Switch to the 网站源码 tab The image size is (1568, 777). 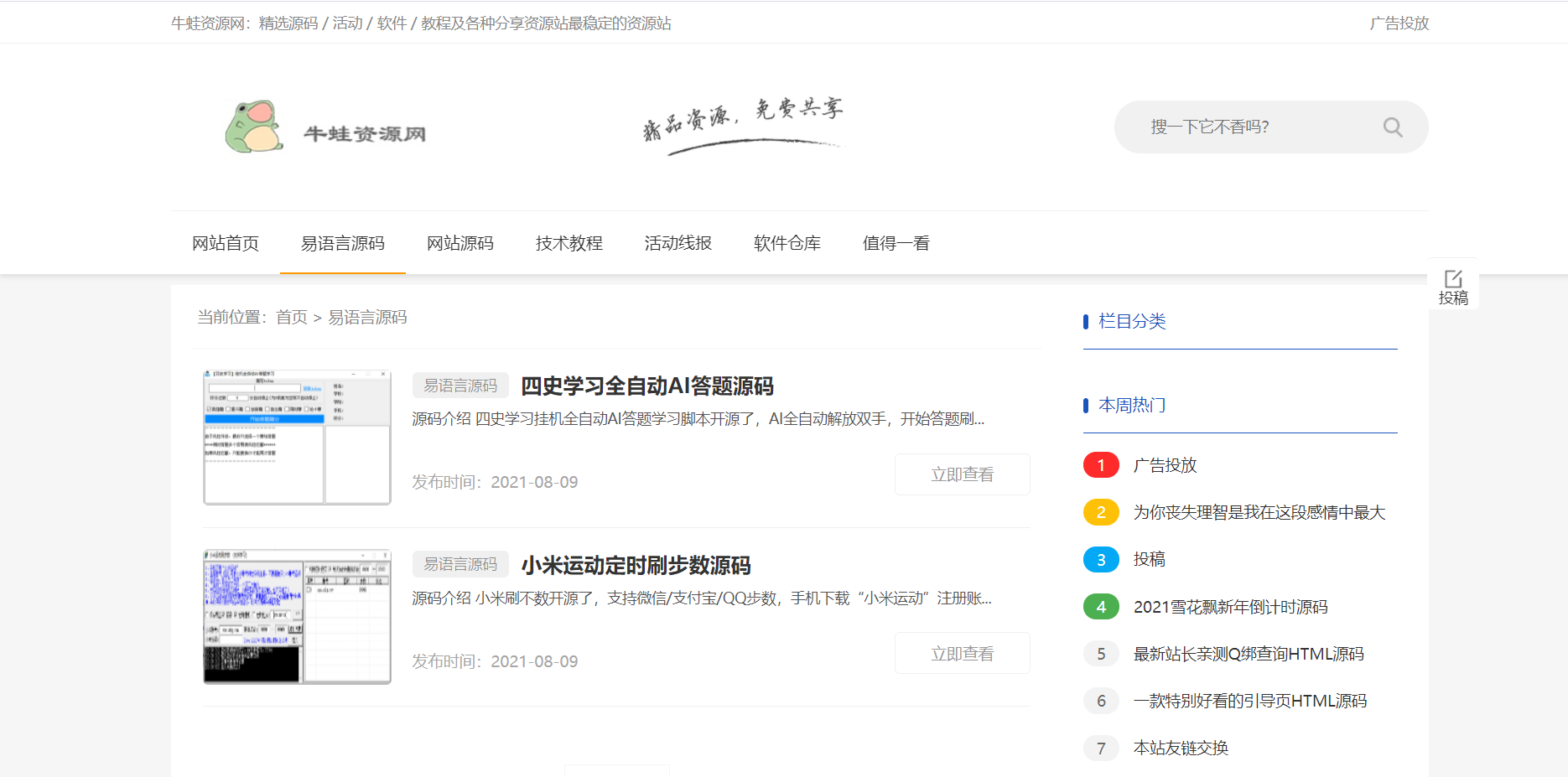point(459,242)
